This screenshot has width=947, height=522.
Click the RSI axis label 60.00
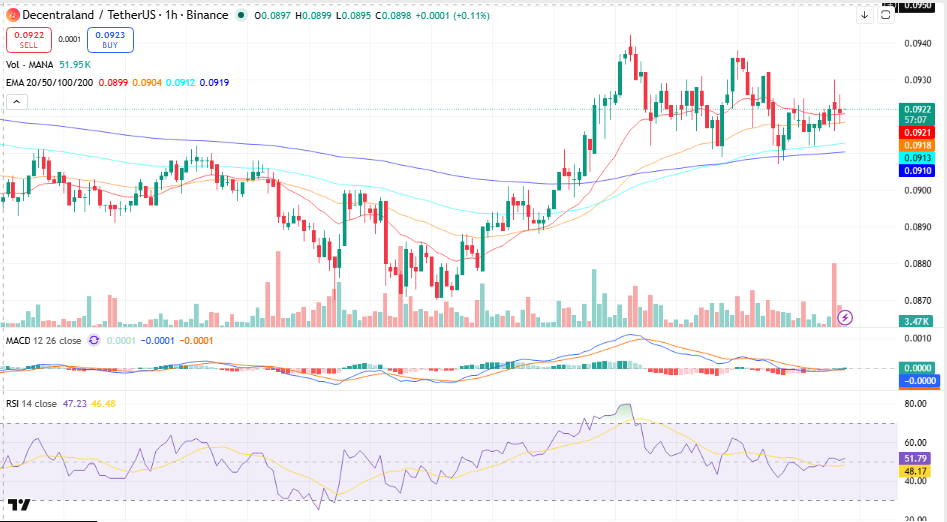click(916, 443)
